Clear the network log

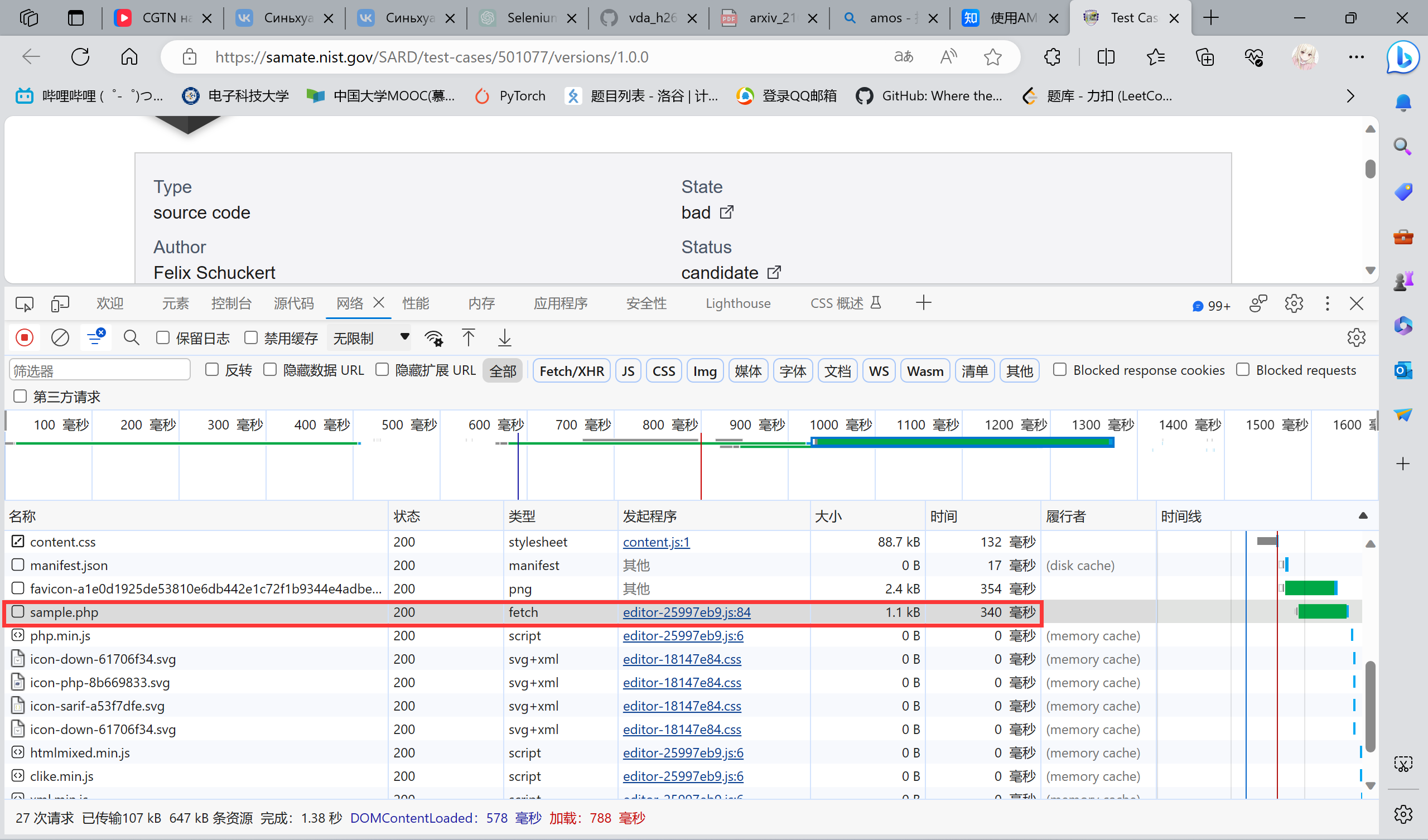point(60,338)
